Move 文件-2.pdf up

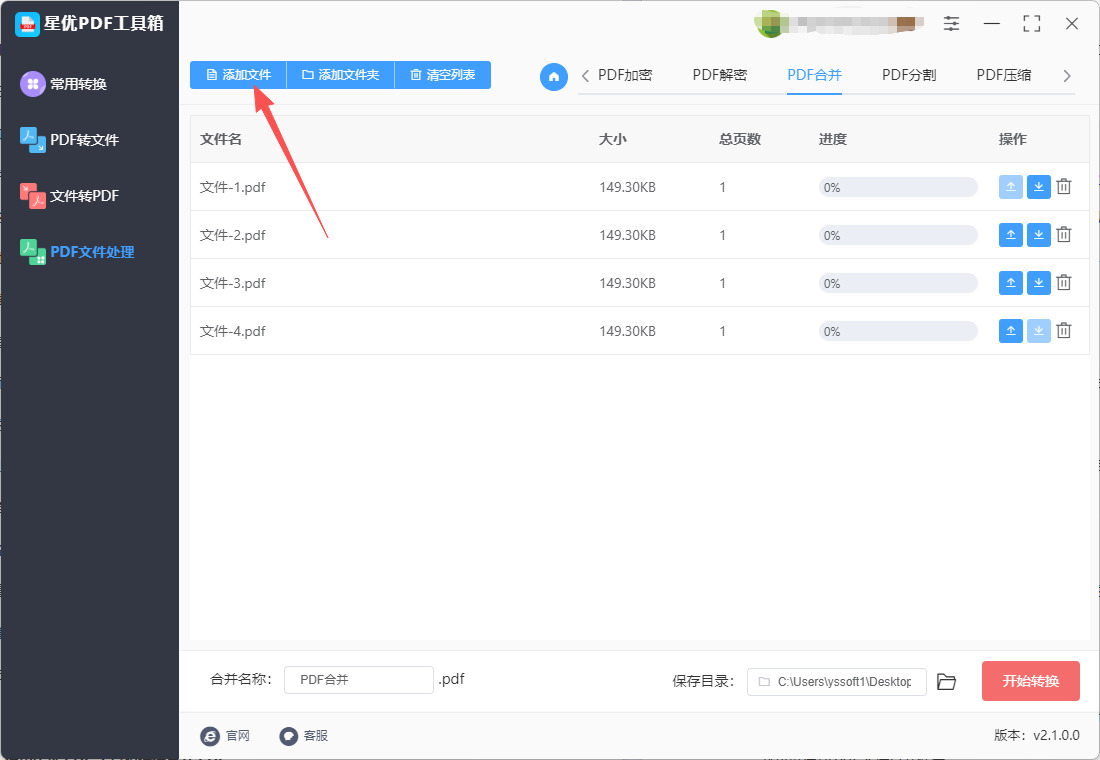click(x=1011, y=234)
